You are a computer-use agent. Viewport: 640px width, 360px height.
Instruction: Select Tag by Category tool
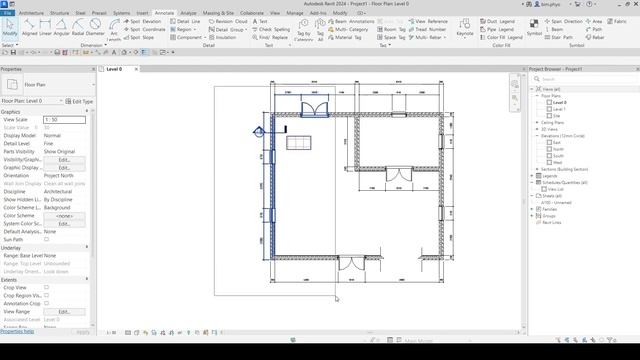(x=303, y=29)
